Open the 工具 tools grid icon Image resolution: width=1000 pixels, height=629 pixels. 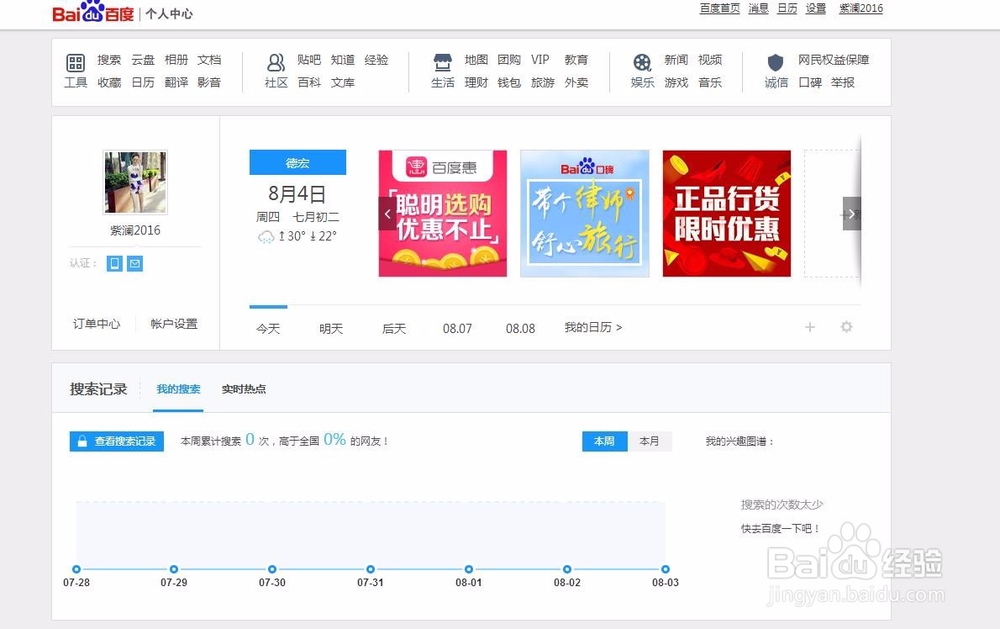pyautogui.click(x=75, y=63)
